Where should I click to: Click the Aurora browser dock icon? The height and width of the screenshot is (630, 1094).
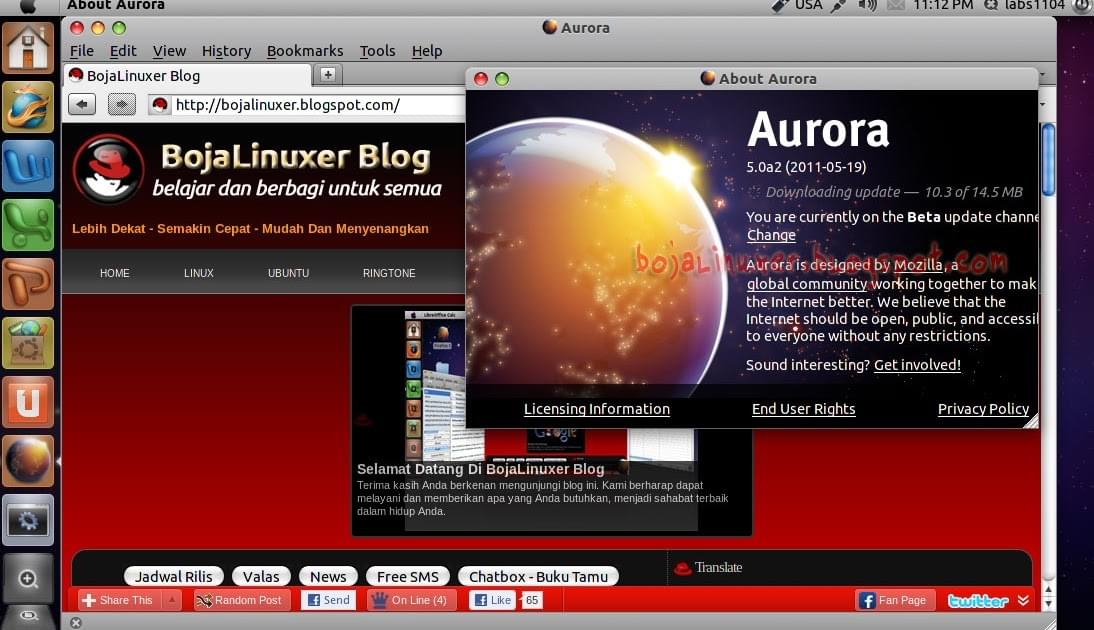(28, 460)
